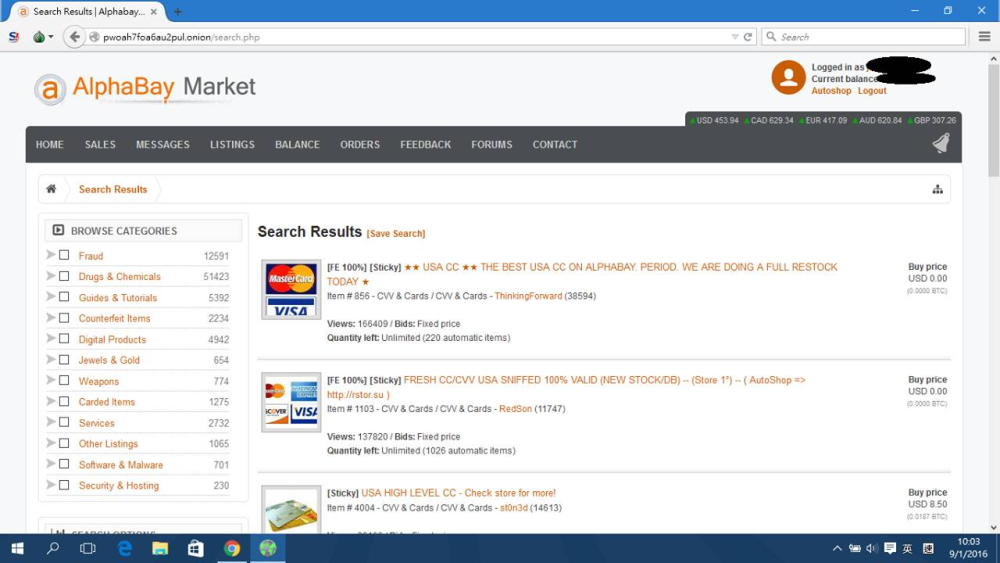
Task: Open the MESSAGES menu item
Action: point(163,145)
